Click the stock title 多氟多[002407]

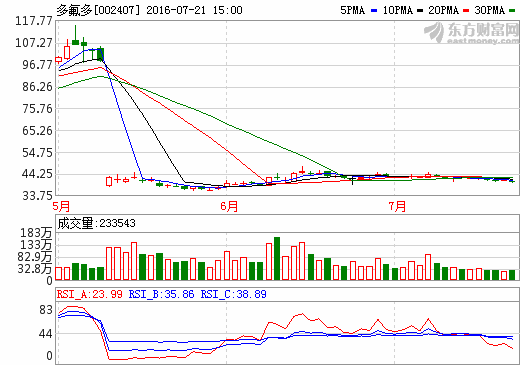98,10
